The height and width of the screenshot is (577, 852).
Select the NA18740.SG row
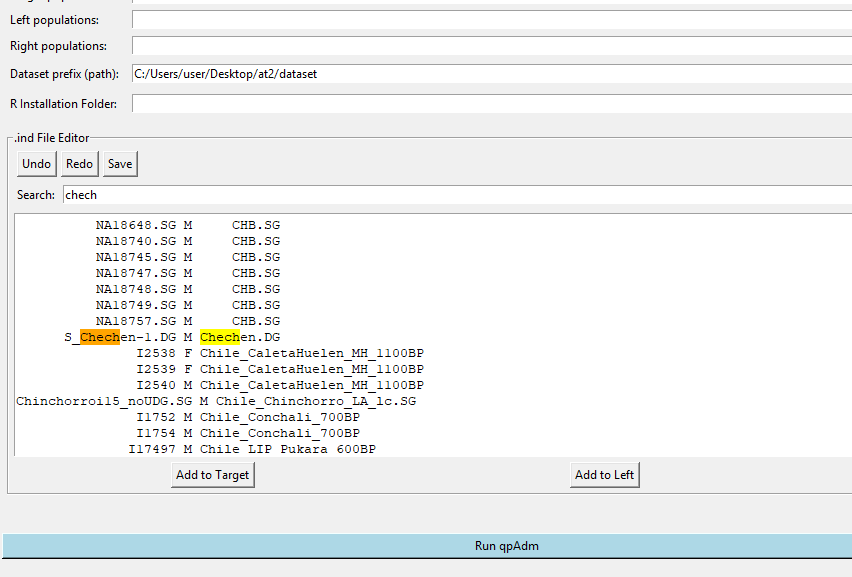coord(188,241)
